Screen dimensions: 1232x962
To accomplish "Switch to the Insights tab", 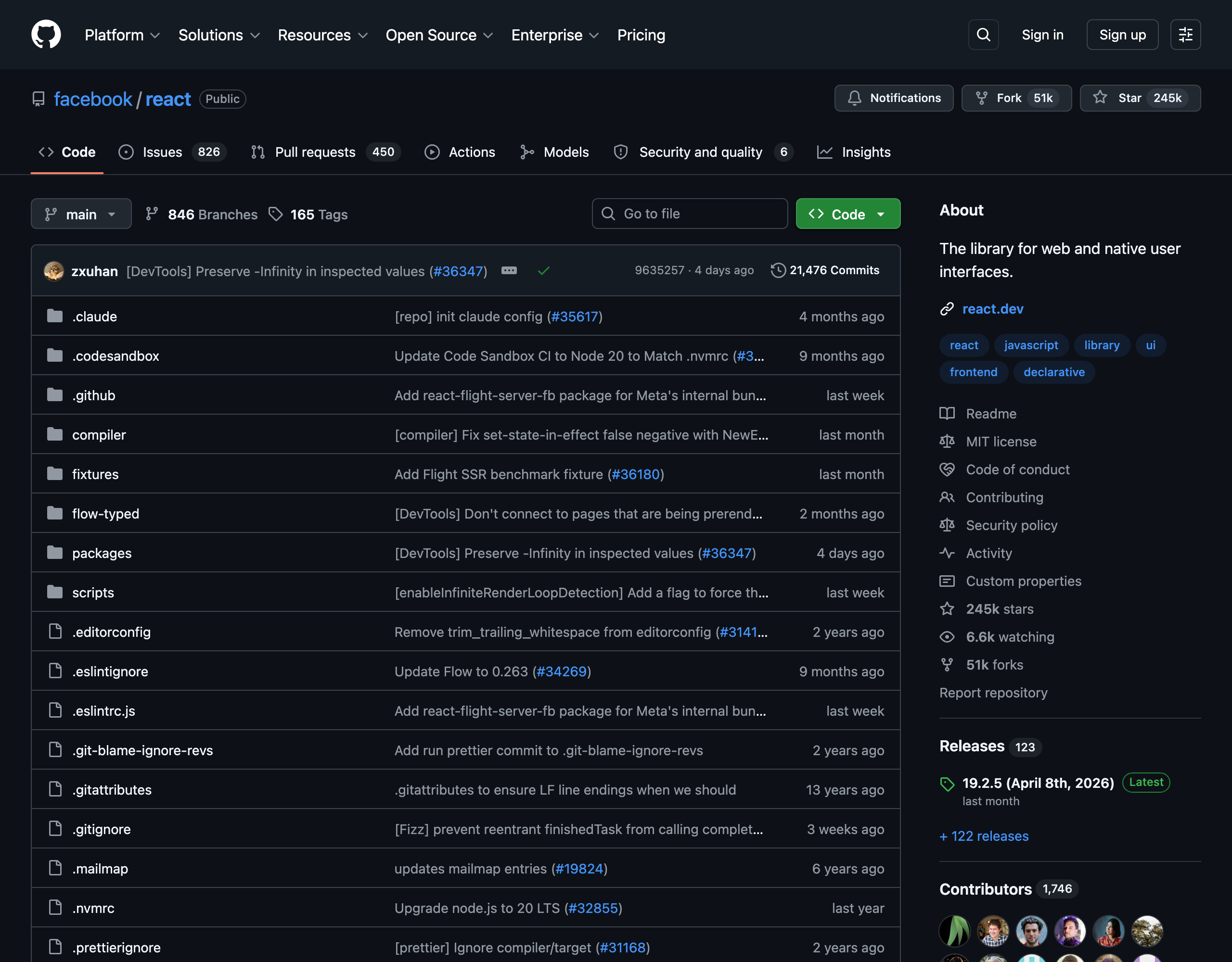I will [x=854, y=152].
